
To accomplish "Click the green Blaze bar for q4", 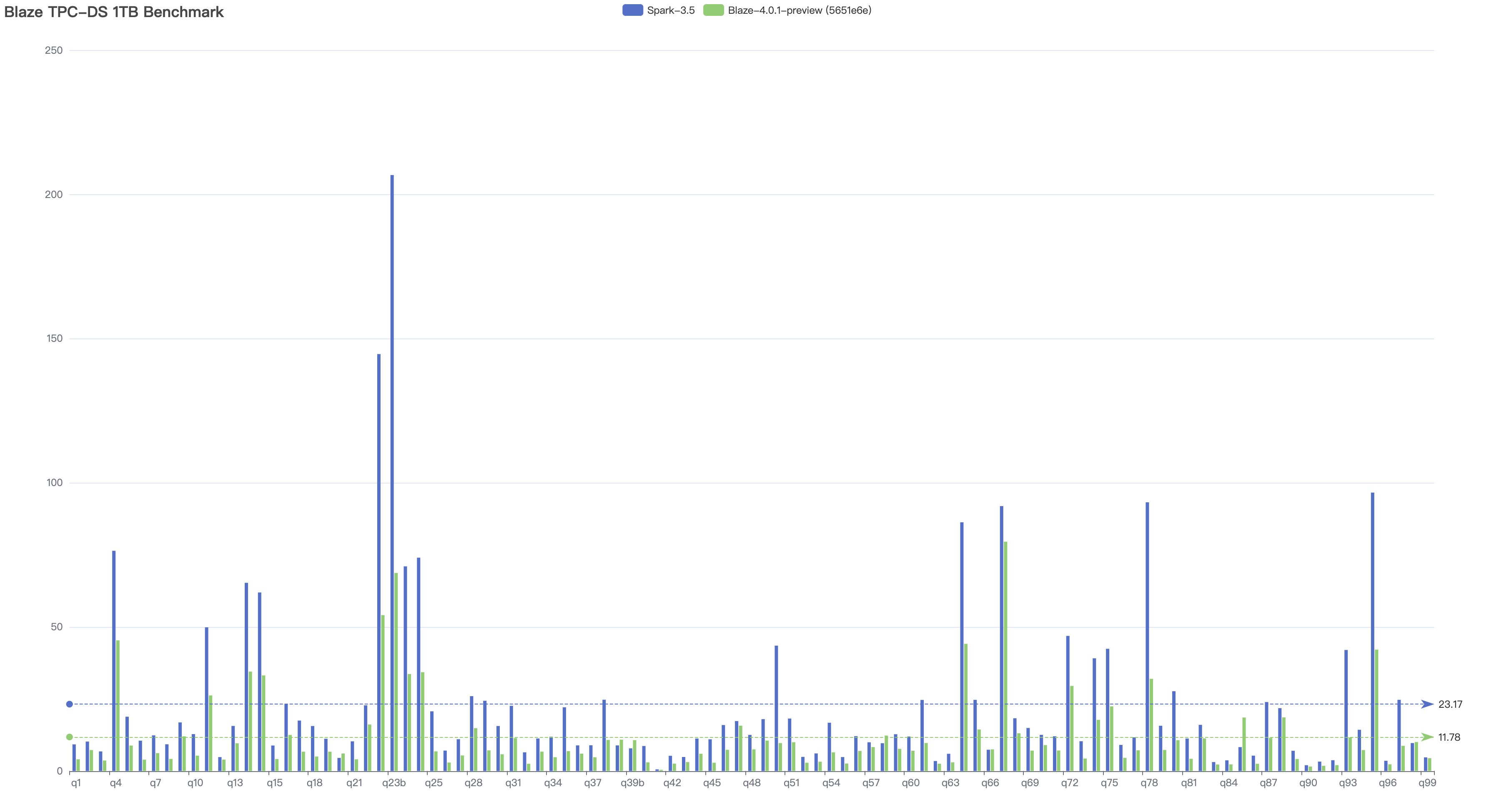I will [x=118, y=706].
